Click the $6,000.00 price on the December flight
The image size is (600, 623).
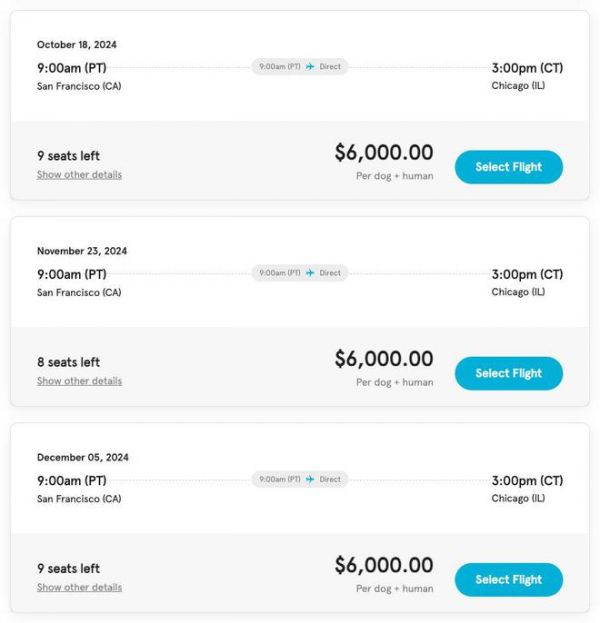pos(384,565)
